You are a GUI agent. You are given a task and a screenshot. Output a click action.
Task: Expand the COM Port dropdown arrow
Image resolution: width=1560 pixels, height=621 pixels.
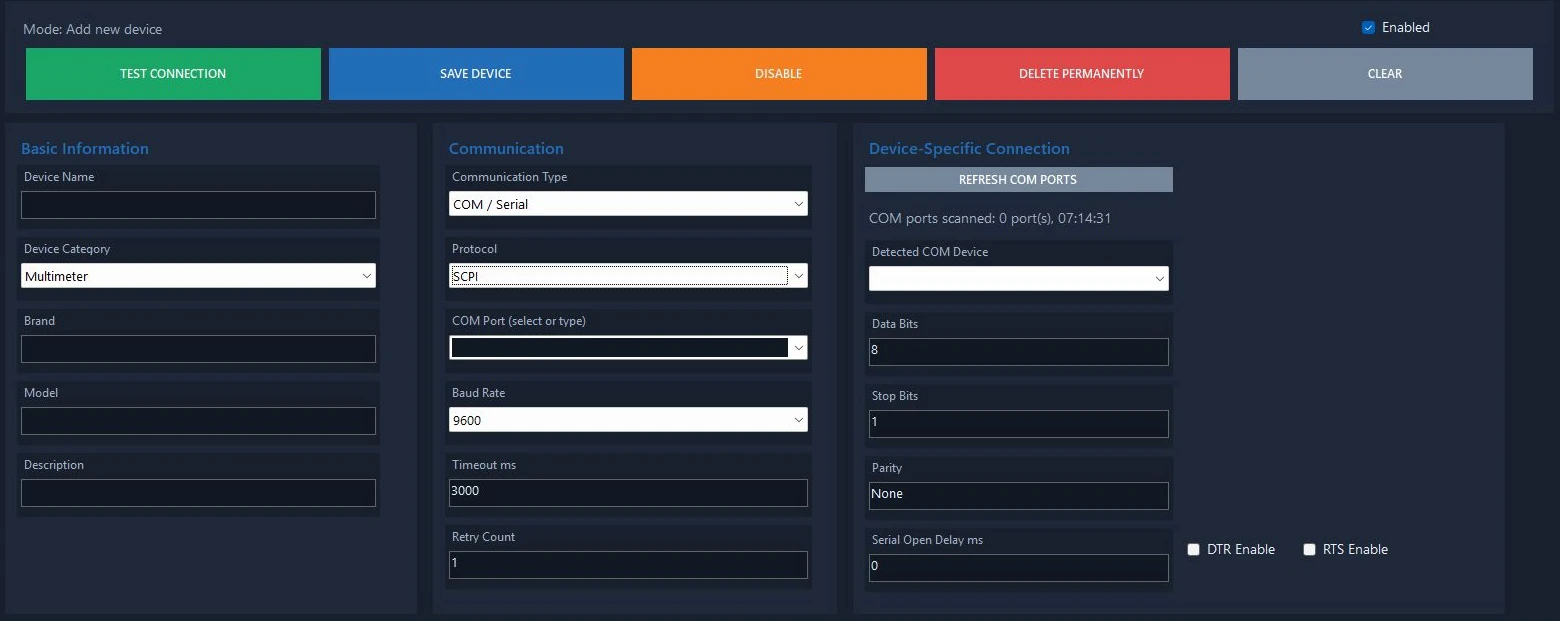coord(798,348)
